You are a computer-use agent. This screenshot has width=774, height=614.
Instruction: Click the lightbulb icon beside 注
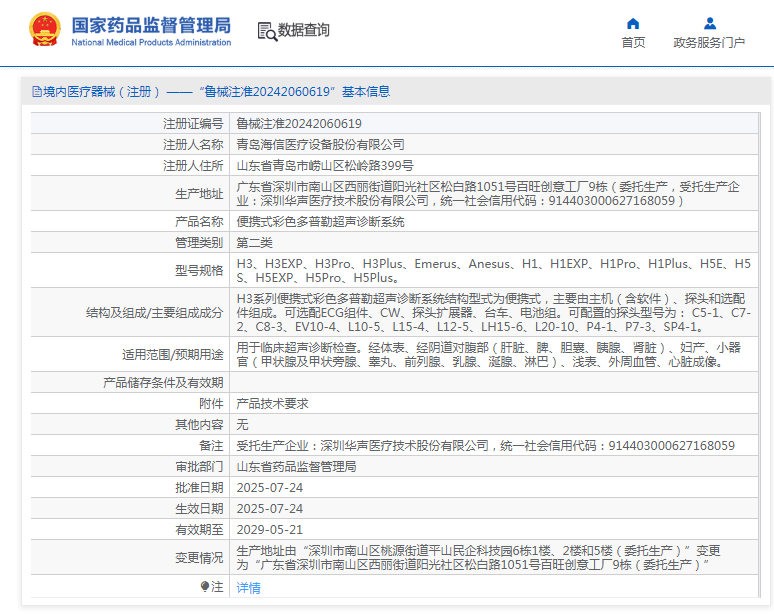tap(205, 587)
